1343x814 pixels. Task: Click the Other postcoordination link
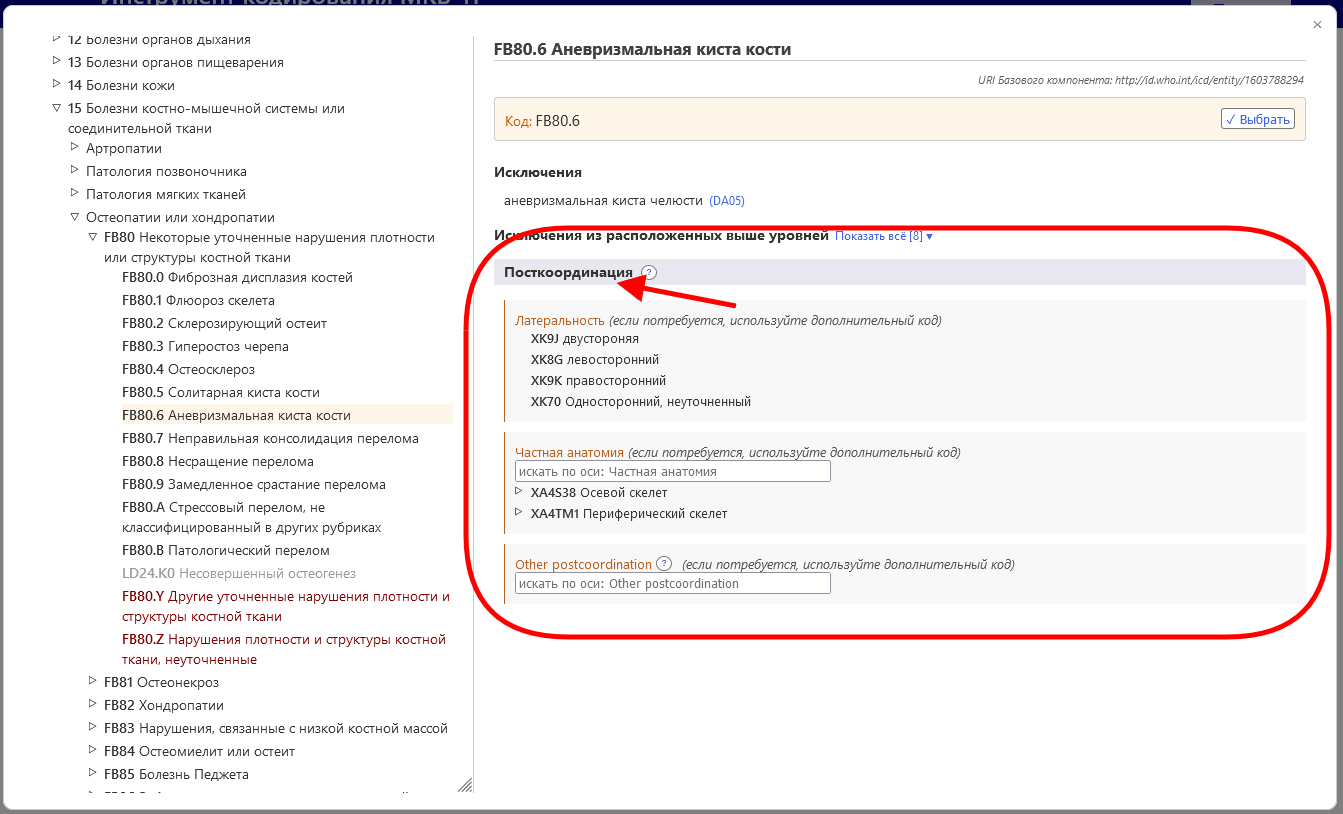[x=583, y=564]
